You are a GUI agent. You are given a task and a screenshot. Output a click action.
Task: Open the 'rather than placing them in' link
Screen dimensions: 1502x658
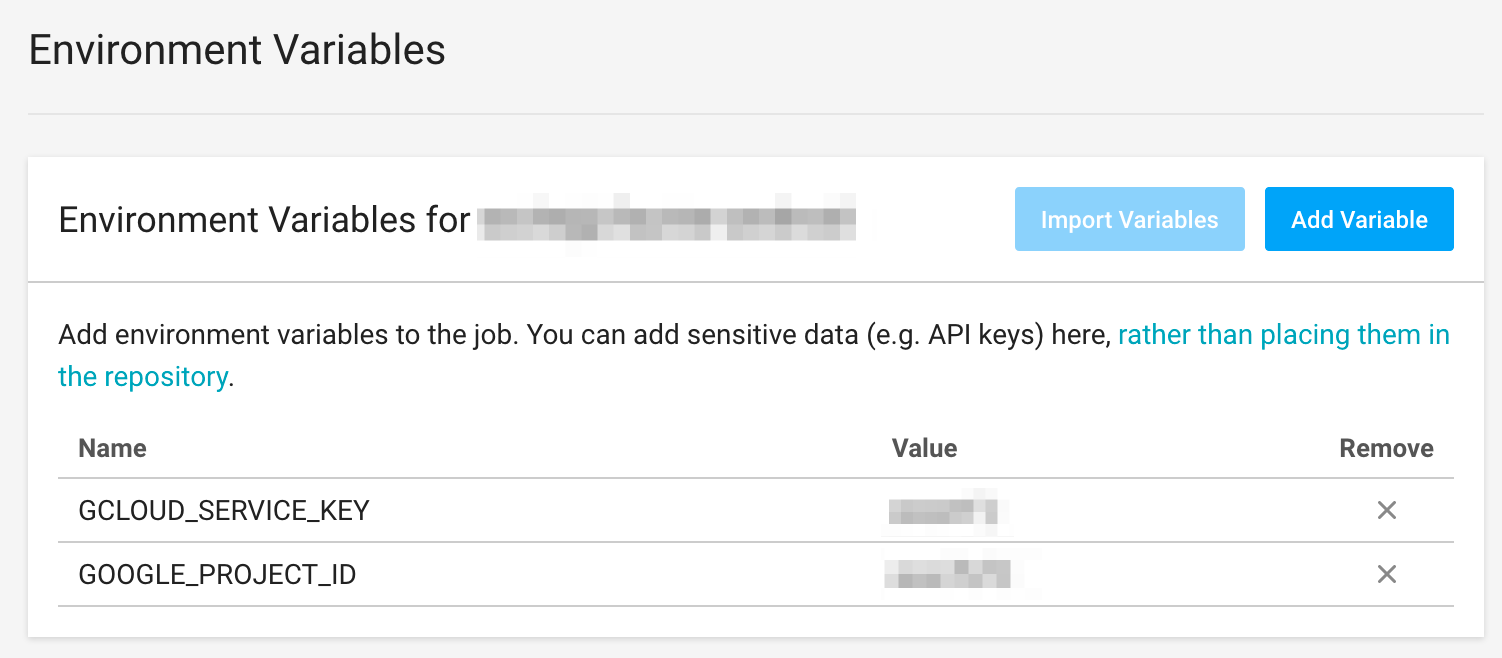tap(1283, 335)
